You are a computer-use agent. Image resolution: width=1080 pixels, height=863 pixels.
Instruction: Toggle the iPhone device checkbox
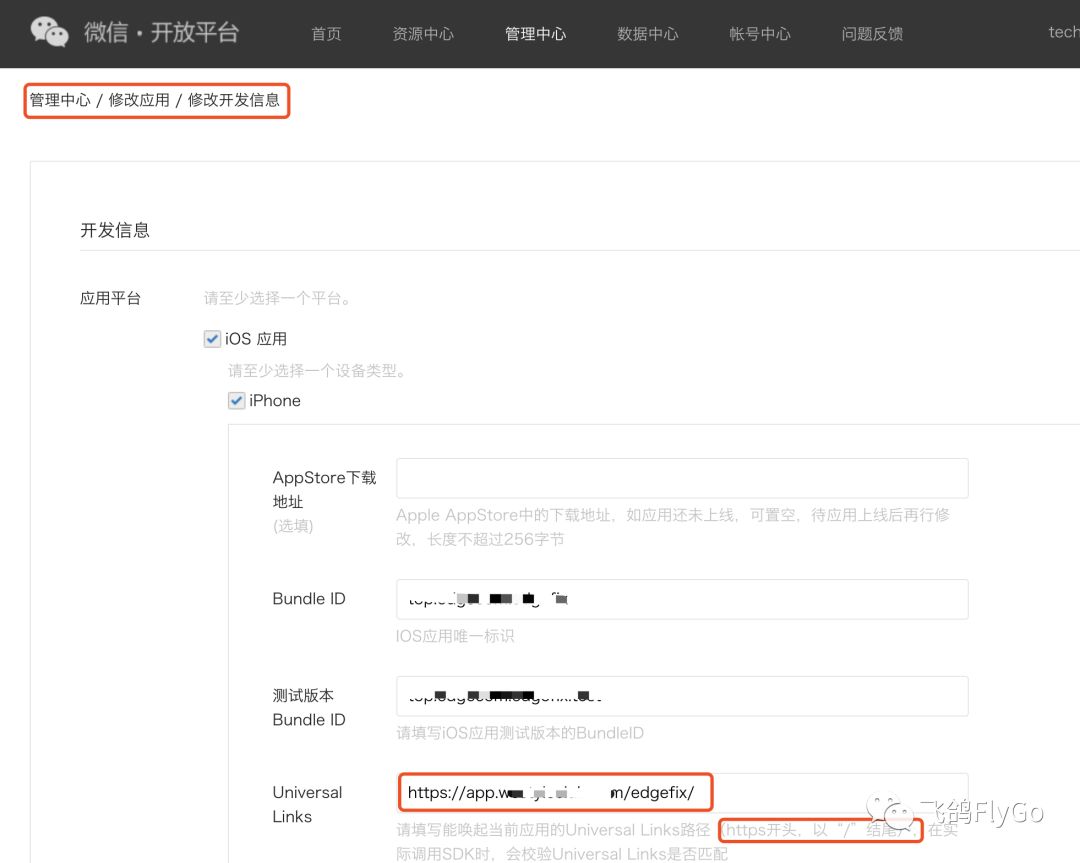[236, 400]
